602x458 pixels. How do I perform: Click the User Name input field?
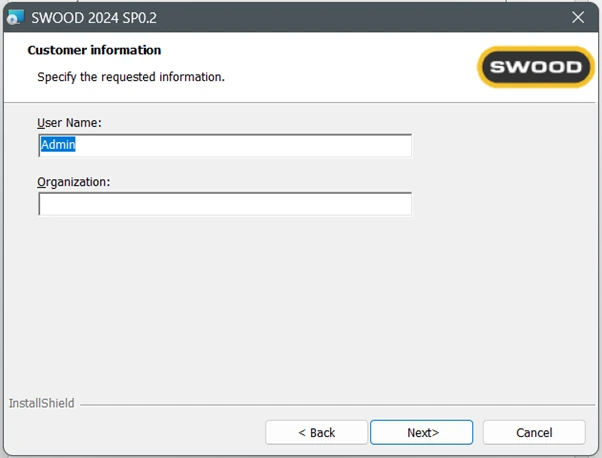225,145
